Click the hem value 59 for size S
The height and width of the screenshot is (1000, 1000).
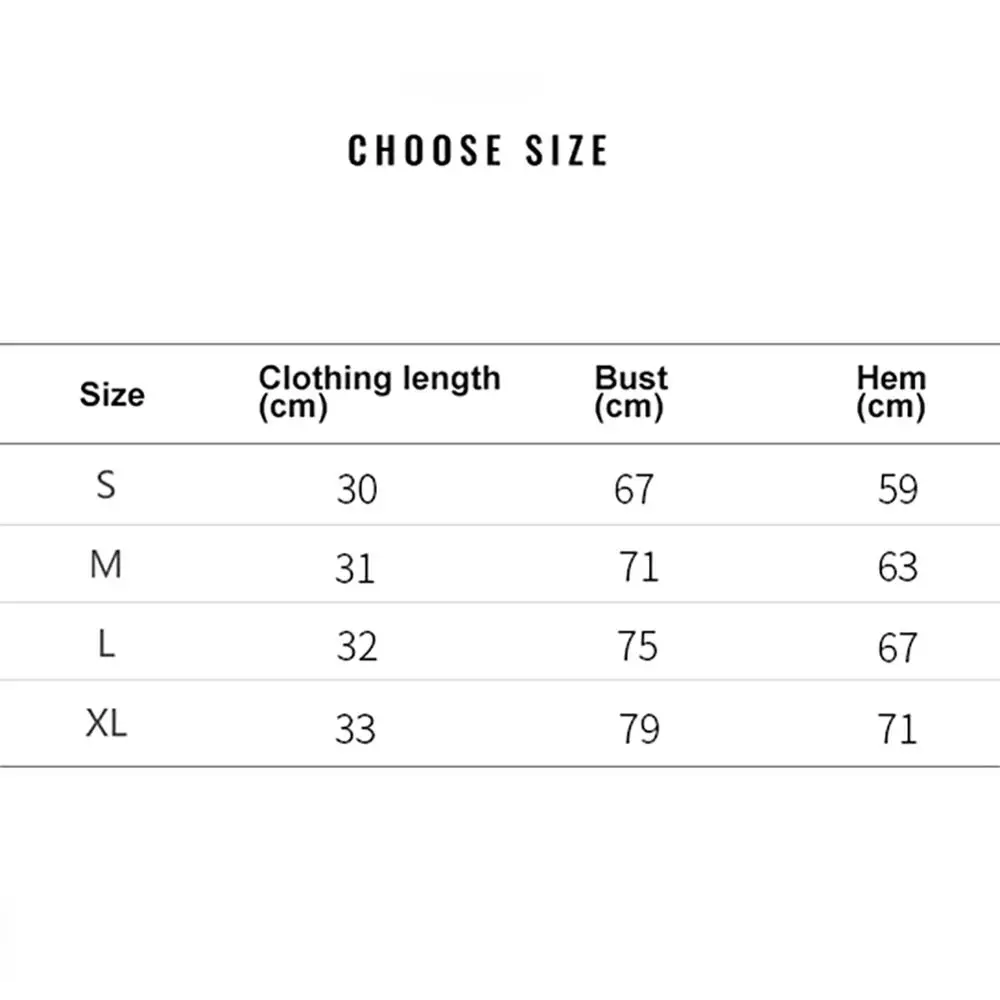point(897,490)
